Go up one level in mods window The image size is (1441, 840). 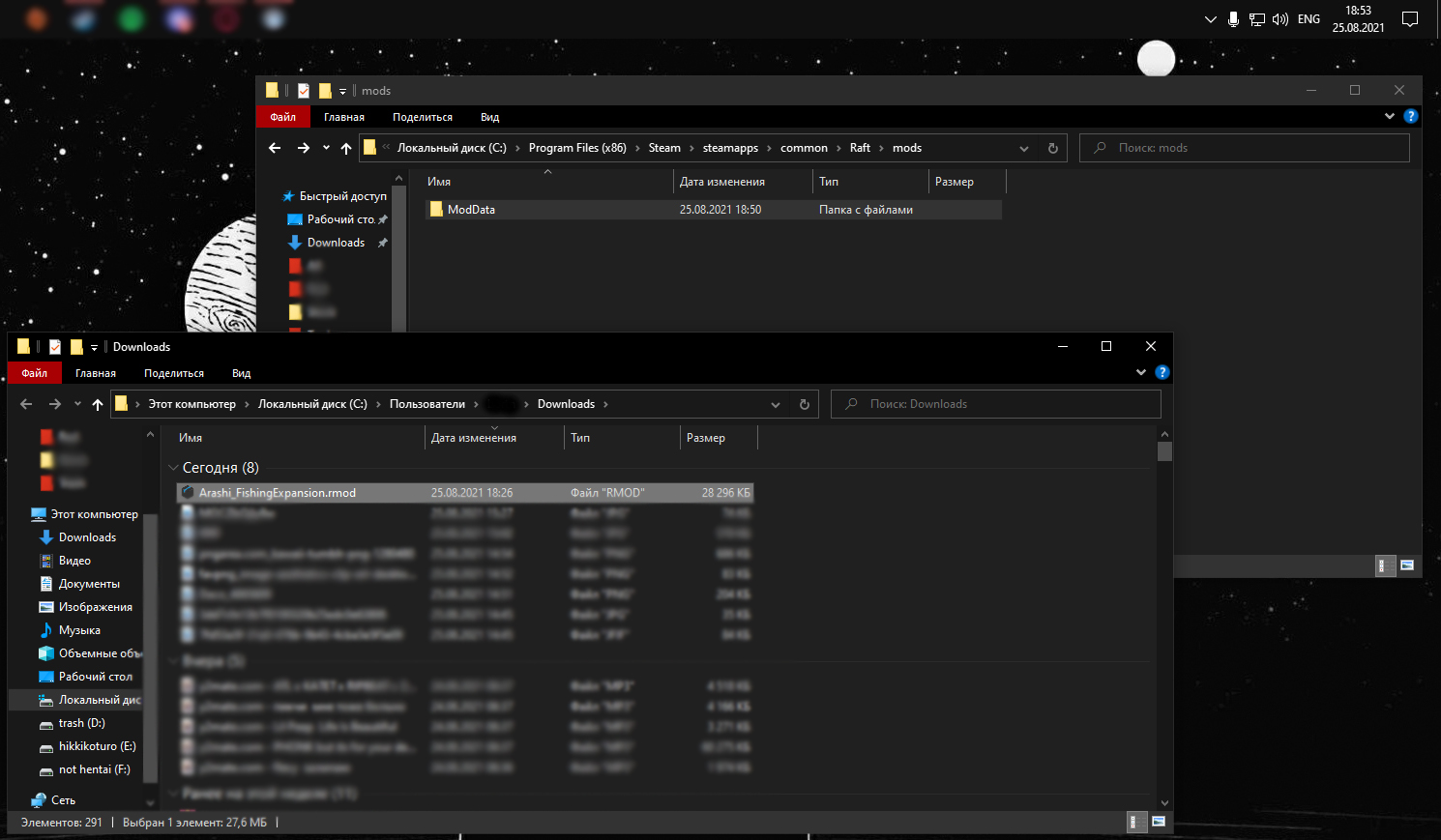tap(346, 148)
